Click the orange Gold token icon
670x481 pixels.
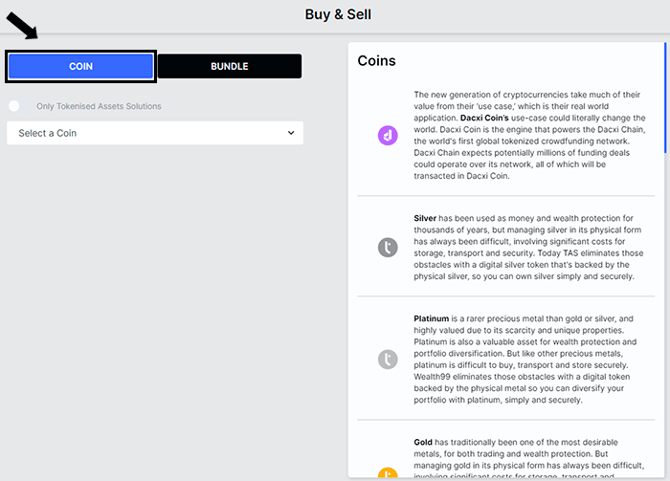[388, 472]
